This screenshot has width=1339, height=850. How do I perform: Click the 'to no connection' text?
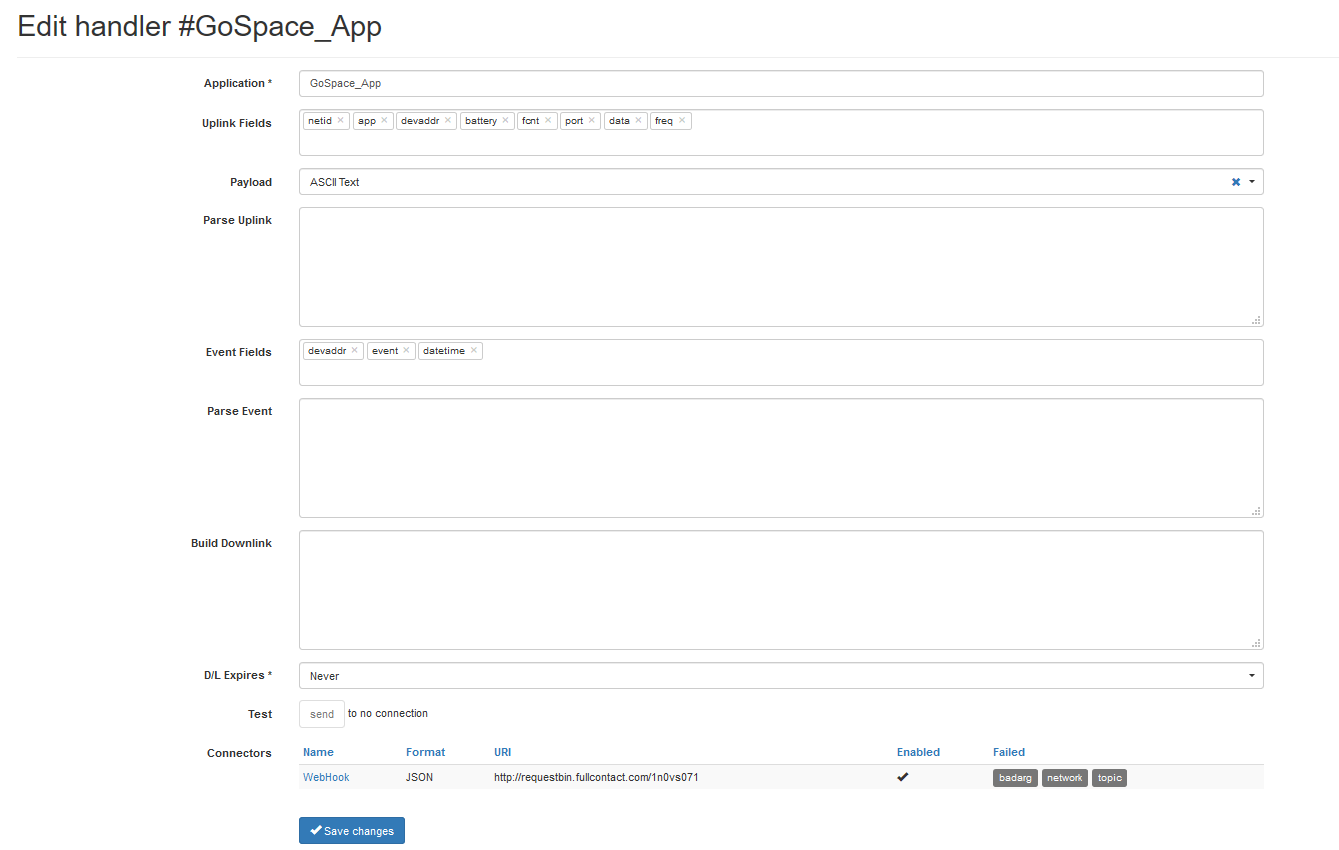388,714
